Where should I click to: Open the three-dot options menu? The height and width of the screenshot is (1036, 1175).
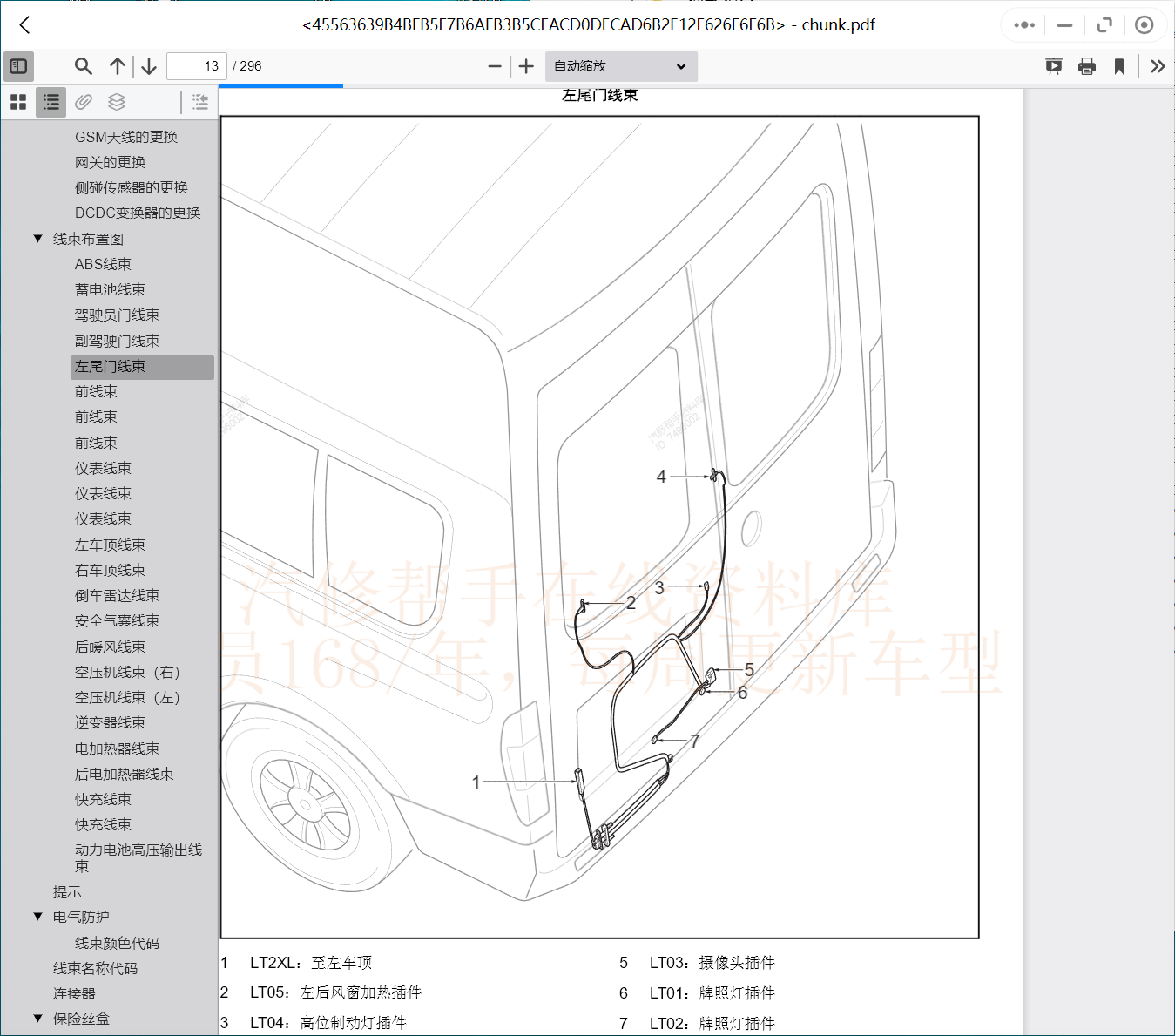[1023, 25]
